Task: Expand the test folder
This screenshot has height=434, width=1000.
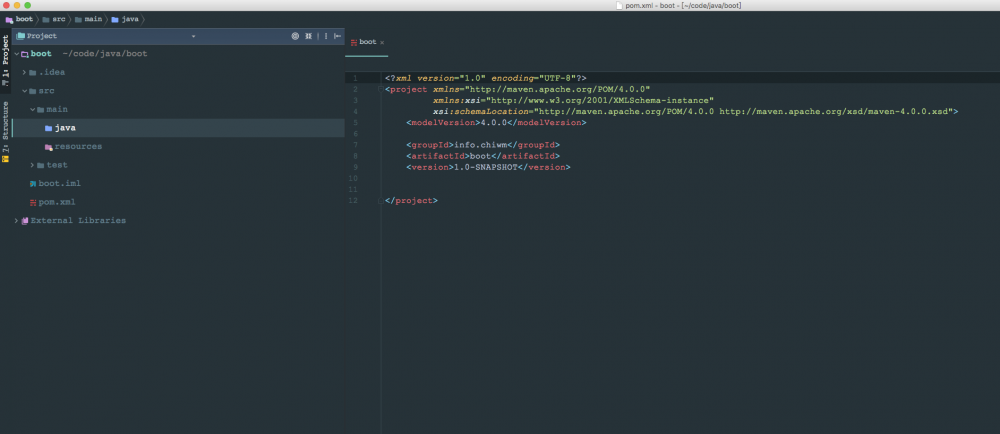Action: click(x=32, y=165)
